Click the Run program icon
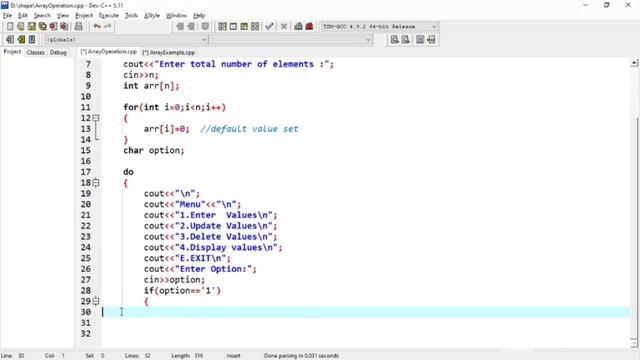640x360 pixels. pyautogui.click(x=233, y=27)
